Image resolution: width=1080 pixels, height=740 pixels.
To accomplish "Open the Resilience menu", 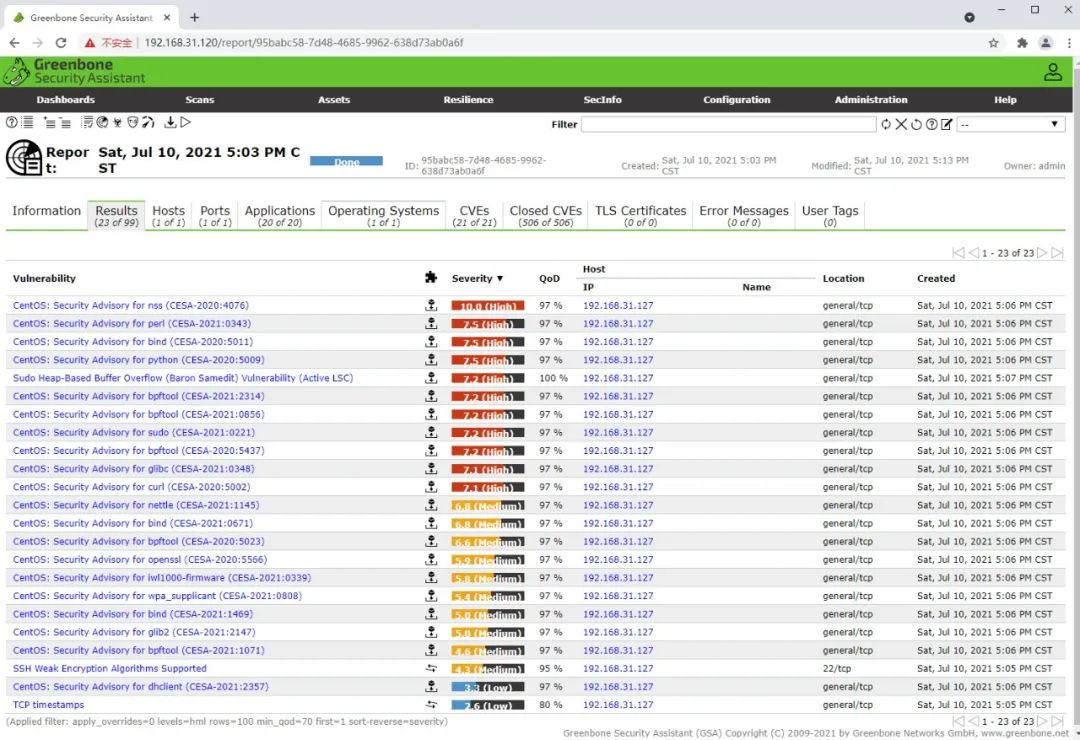I will coord(468,100).
